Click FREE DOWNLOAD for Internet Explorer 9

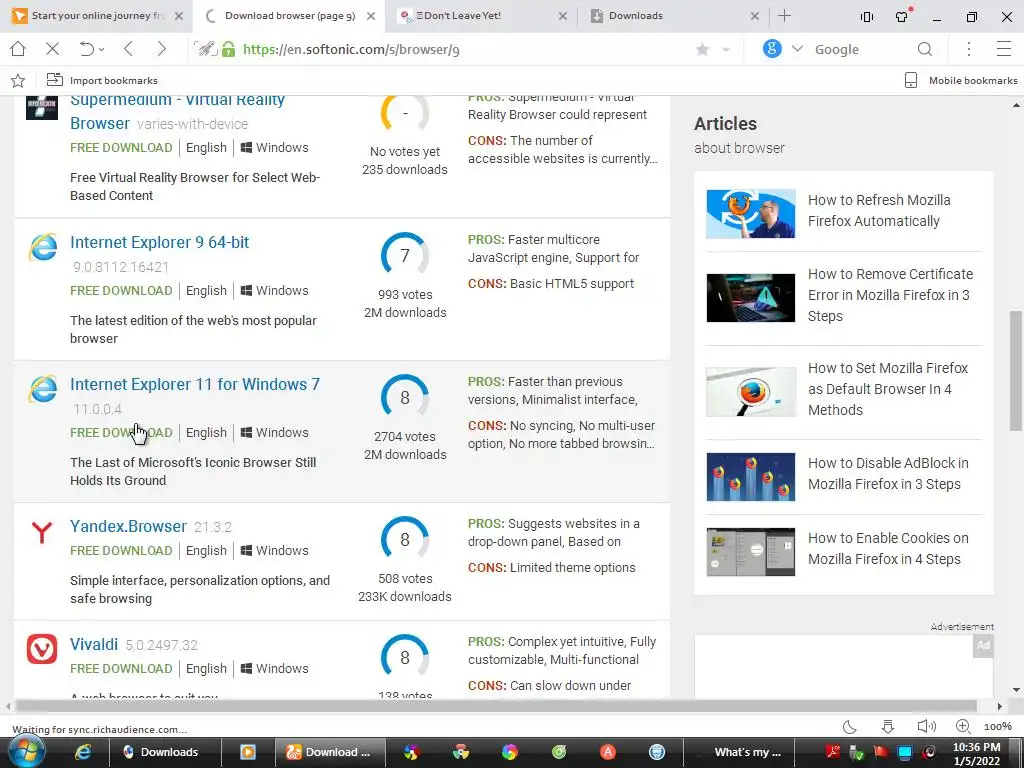121,291
